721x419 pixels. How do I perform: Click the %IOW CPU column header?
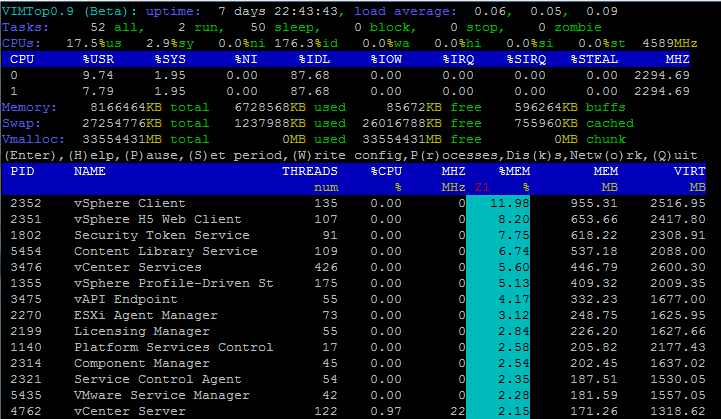coord(386,59)
